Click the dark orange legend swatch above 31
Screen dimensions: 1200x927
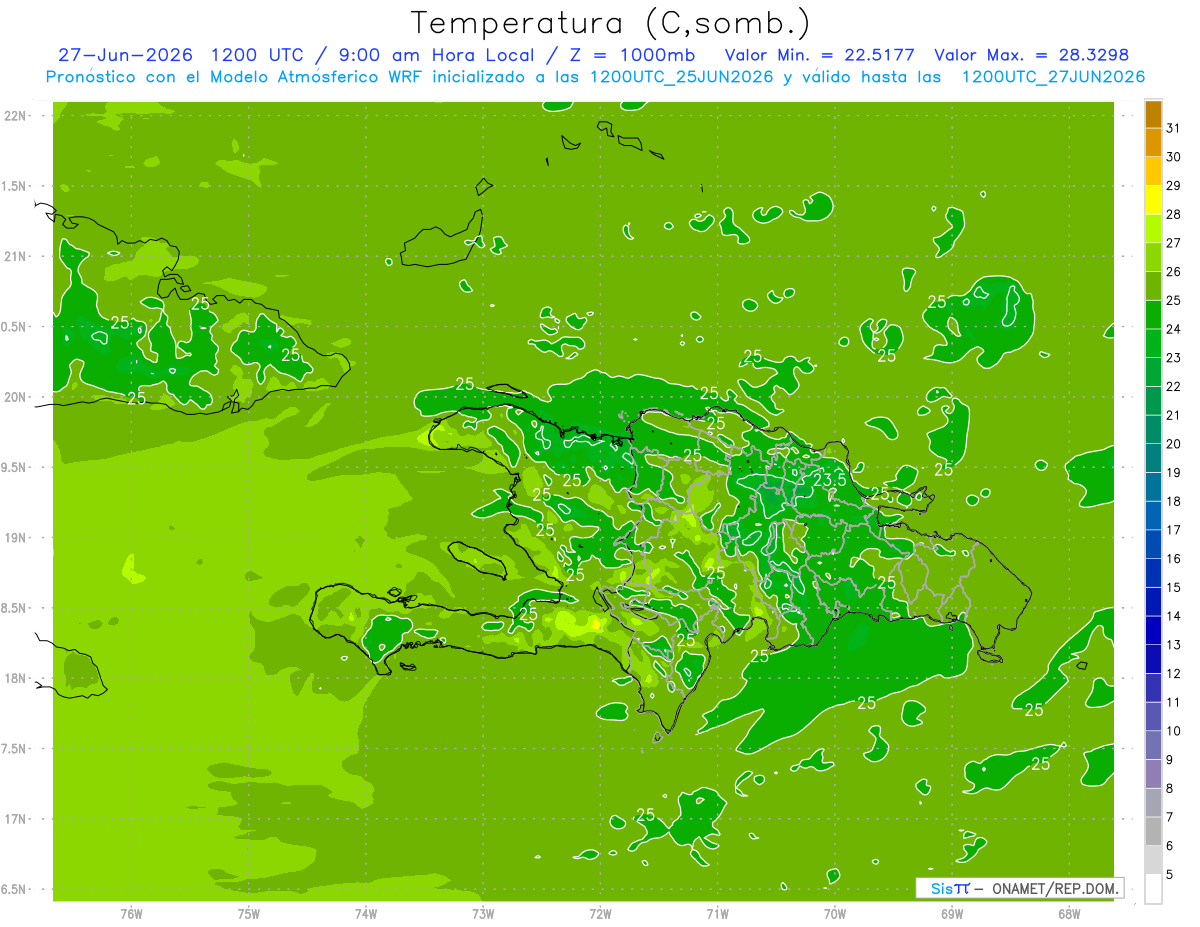point(1153,114)
